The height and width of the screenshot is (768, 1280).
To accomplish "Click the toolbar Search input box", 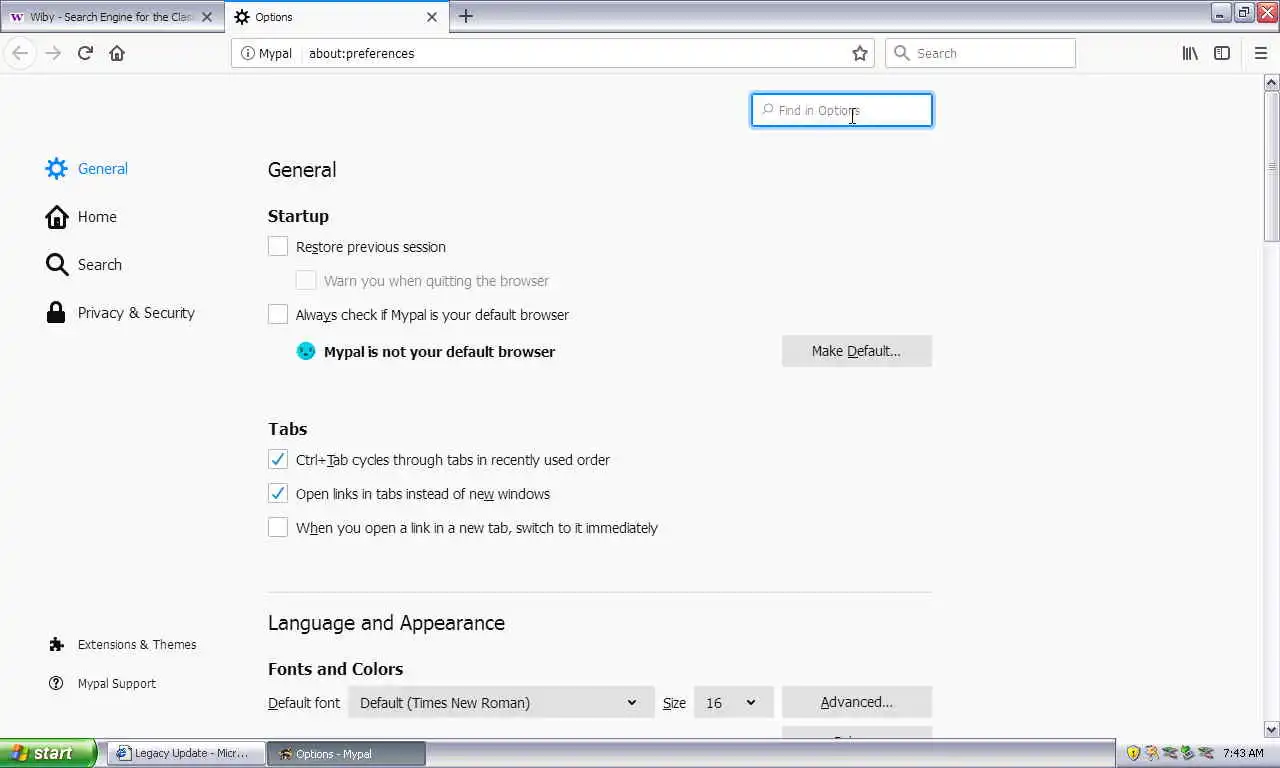I will pos(980,53).
